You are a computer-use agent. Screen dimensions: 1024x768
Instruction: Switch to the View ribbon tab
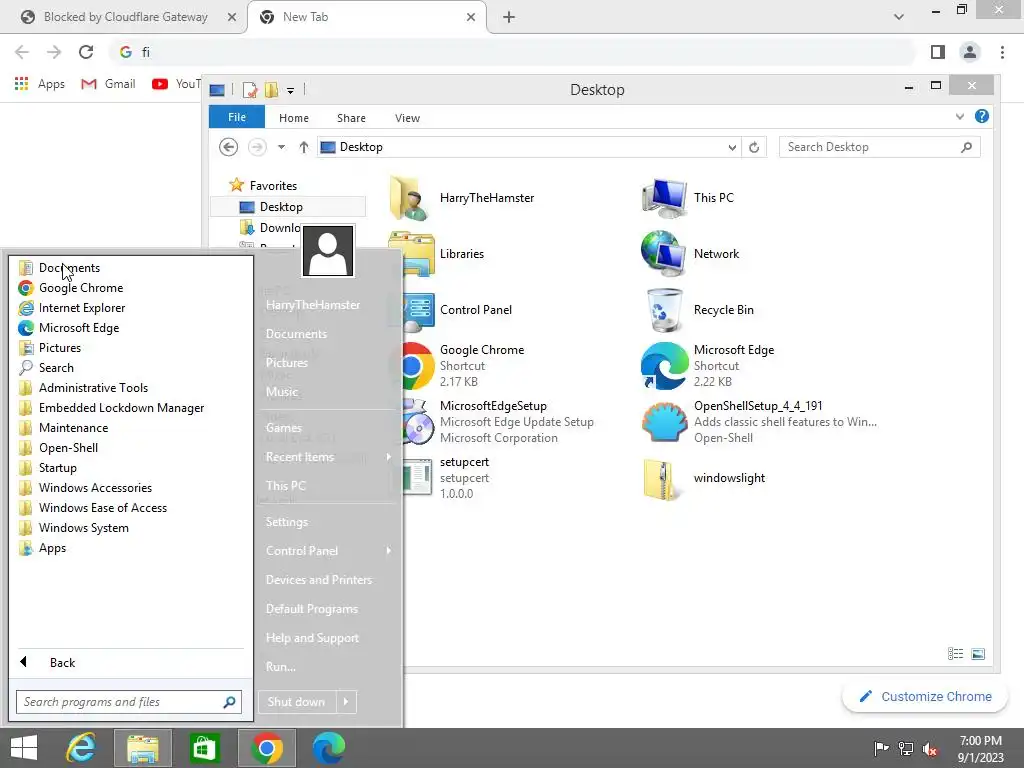pos(408,118)
